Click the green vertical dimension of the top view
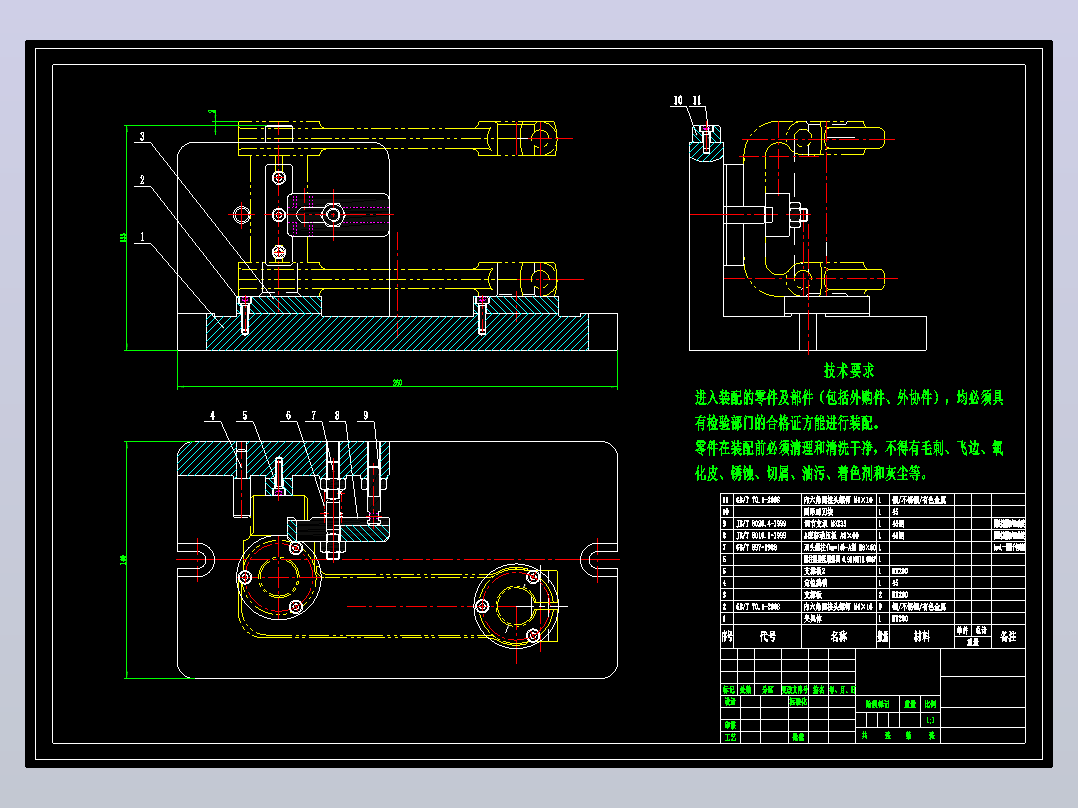1078x808 pixels. (x=125, y=560)
